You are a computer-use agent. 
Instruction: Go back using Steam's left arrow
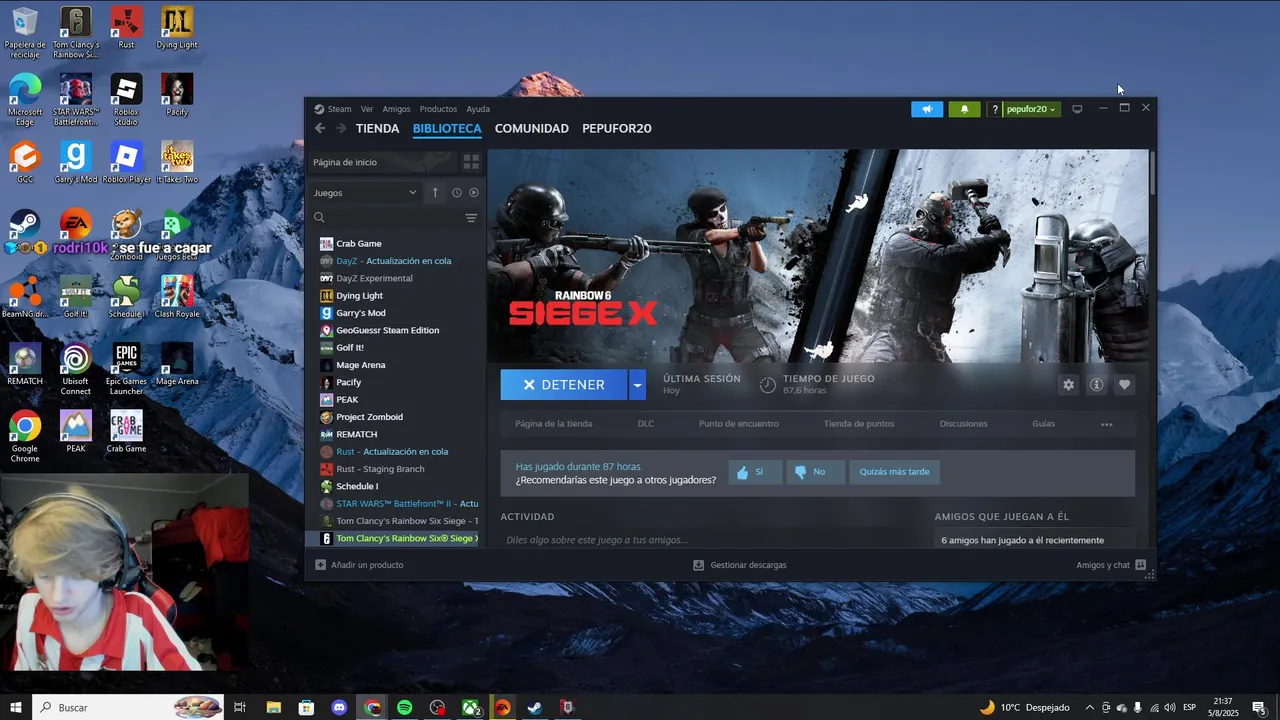(x=320, y=128)
